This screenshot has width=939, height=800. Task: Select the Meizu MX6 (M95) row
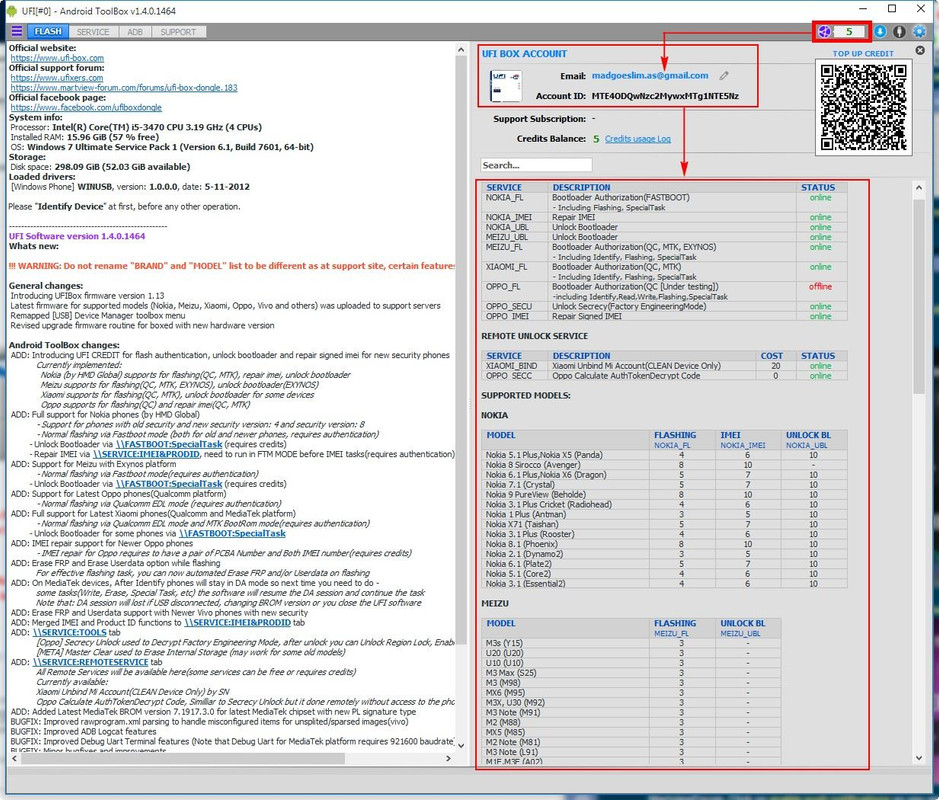631,693
